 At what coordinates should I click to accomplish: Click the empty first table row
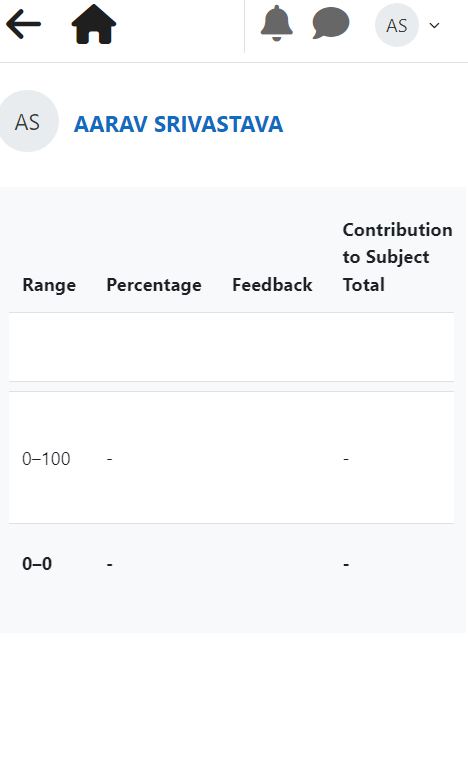tap(232, 347)
